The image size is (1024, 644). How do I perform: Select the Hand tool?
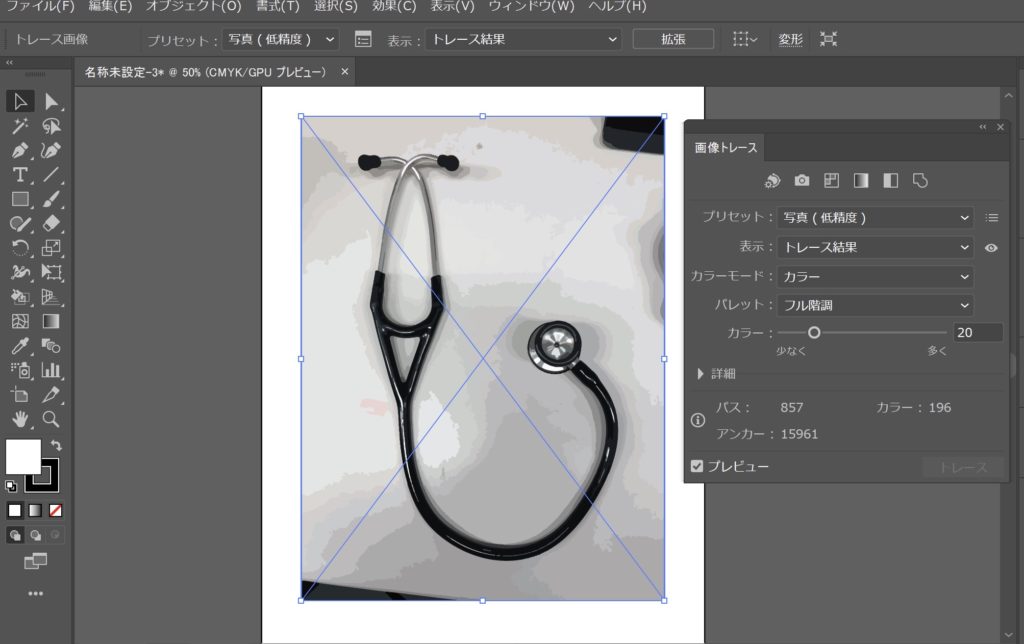[x=20, y=419]
